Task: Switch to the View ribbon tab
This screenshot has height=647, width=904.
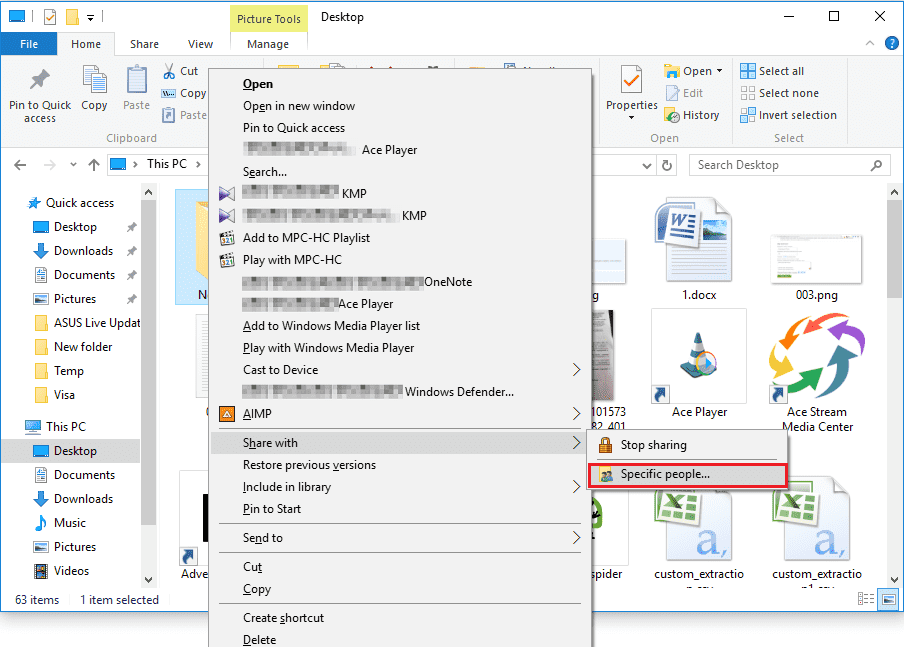Action: [200, 44]
